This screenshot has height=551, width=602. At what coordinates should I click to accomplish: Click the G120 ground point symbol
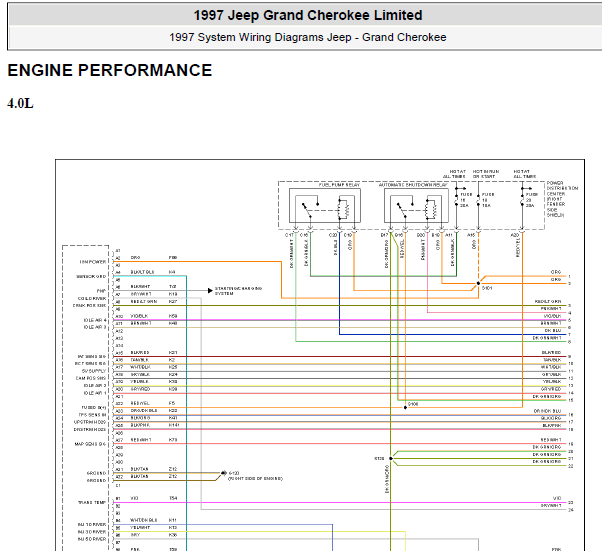click(x=223, y=473)
